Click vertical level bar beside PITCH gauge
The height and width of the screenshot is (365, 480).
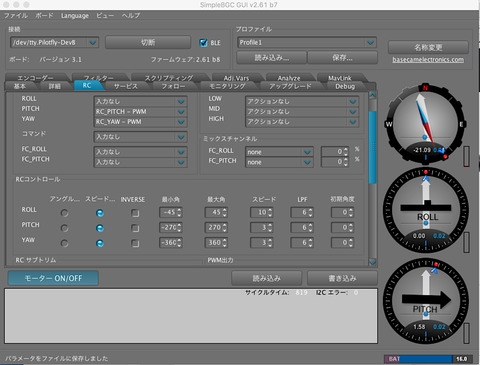pyautogui.click(x=467, y=332)
